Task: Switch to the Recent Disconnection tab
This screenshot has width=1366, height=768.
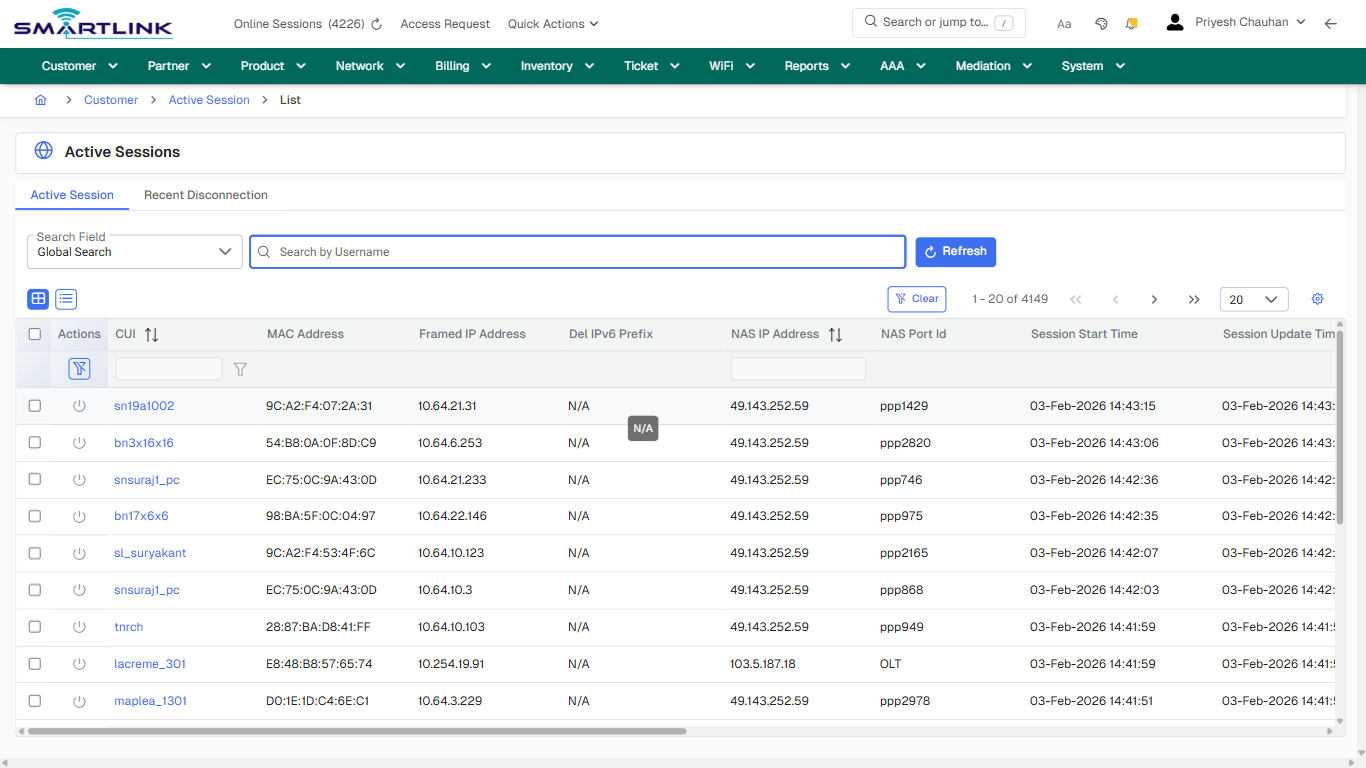Action: click(205, 194)
